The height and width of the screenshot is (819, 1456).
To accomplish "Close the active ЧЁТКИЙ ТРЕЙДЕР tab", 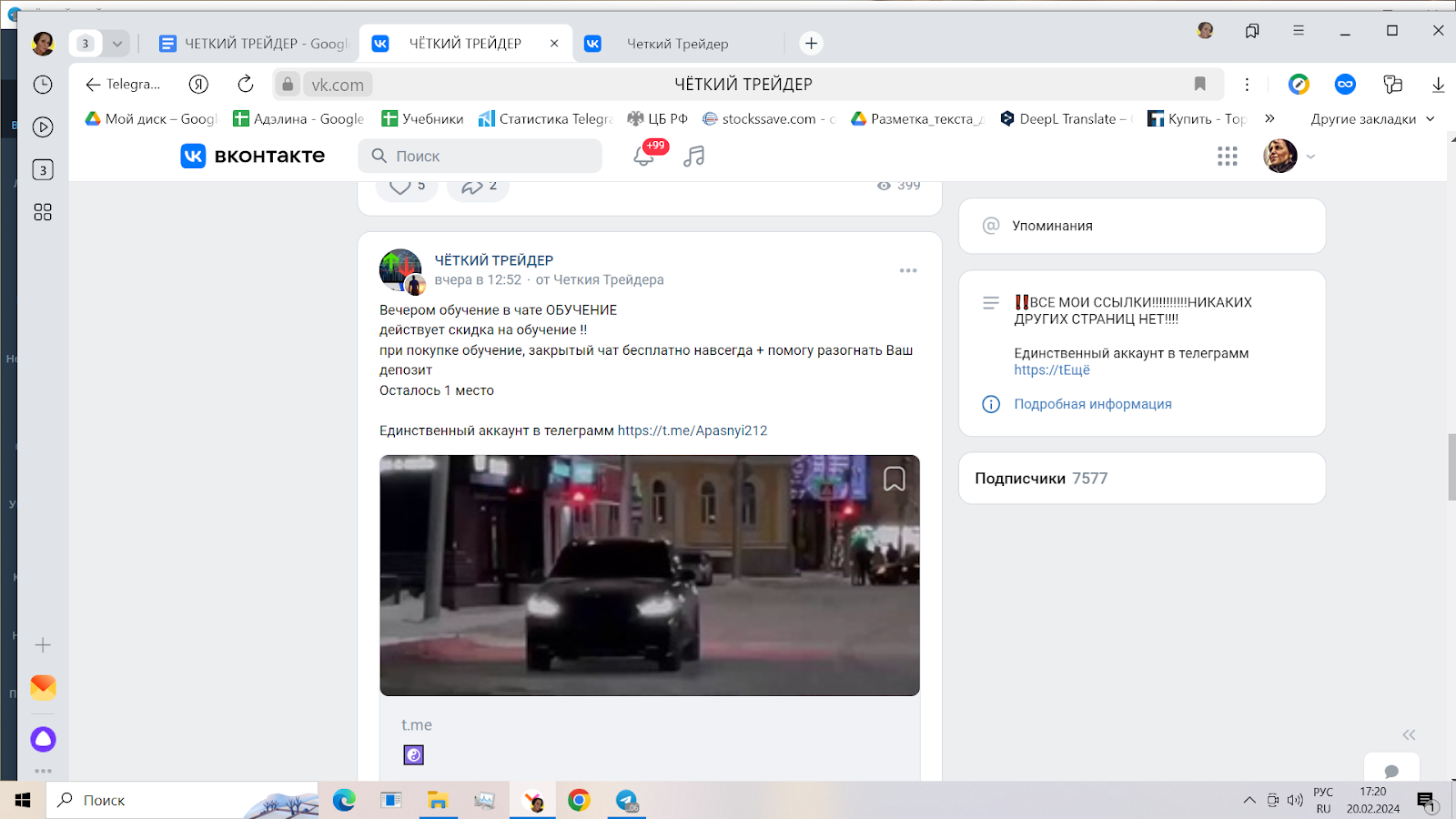I will (554, 44).
